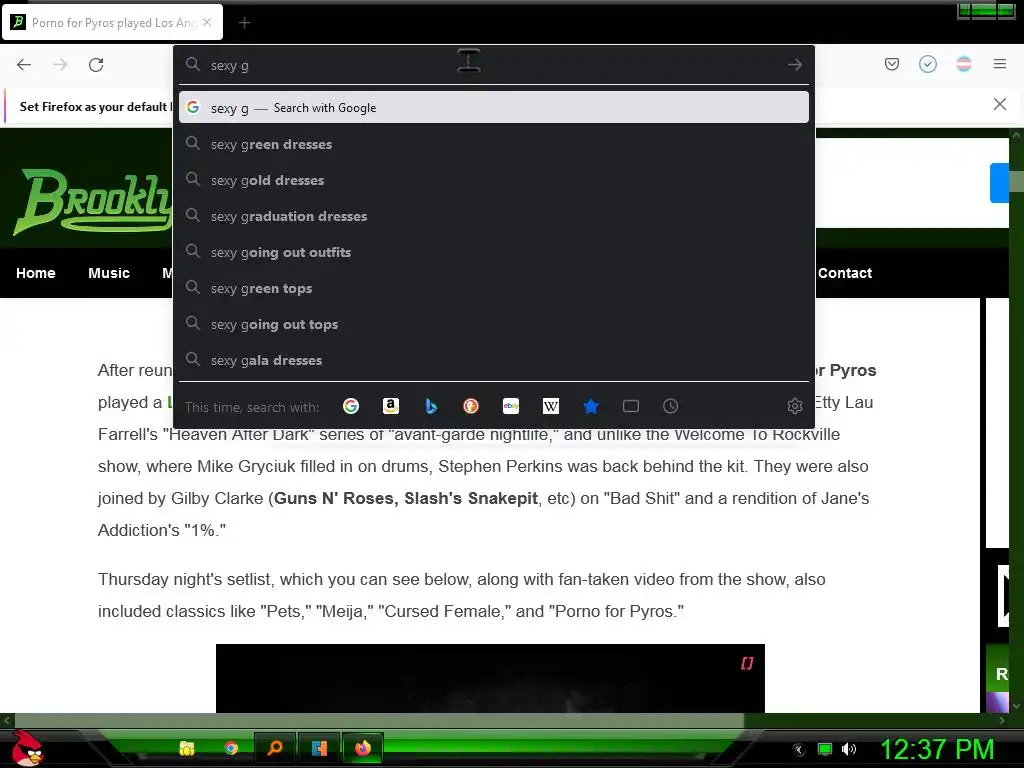Open the orange and blue taskbar app
The height and width of the screenshot is (768, 1024).
click(319, 748)
